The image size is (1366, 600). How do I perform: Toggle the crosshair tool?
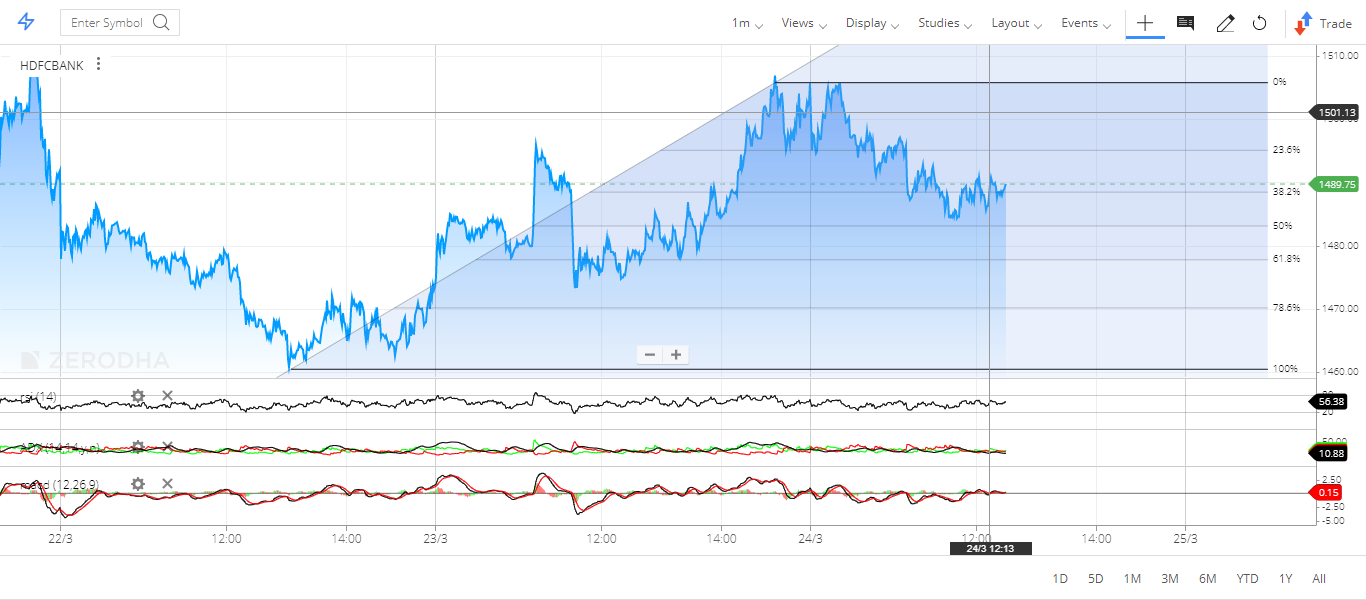point(1145,23)
